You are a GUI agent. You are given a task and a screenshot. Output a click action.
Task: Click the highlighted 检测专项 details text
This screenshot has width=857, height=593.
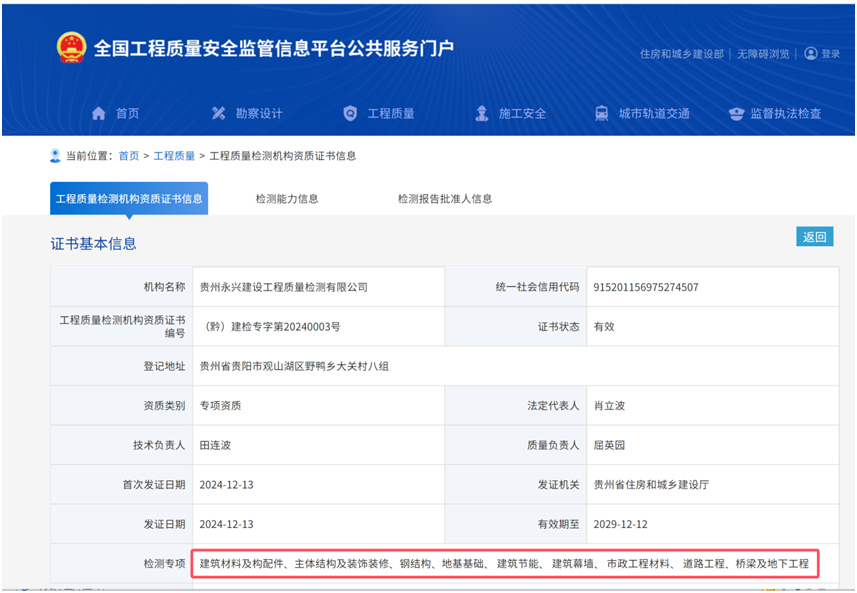point(504,564)
